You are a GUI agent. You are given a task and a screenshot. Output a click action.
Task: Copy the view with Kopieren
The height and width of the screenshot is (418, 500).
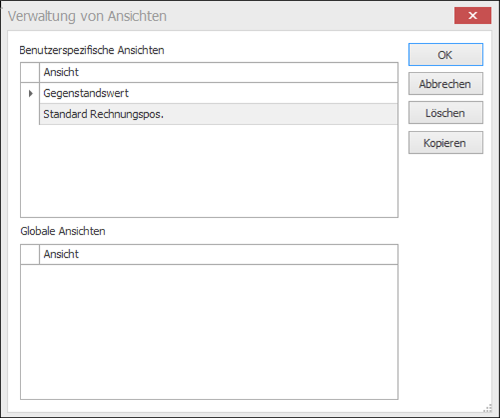[445, 143]
